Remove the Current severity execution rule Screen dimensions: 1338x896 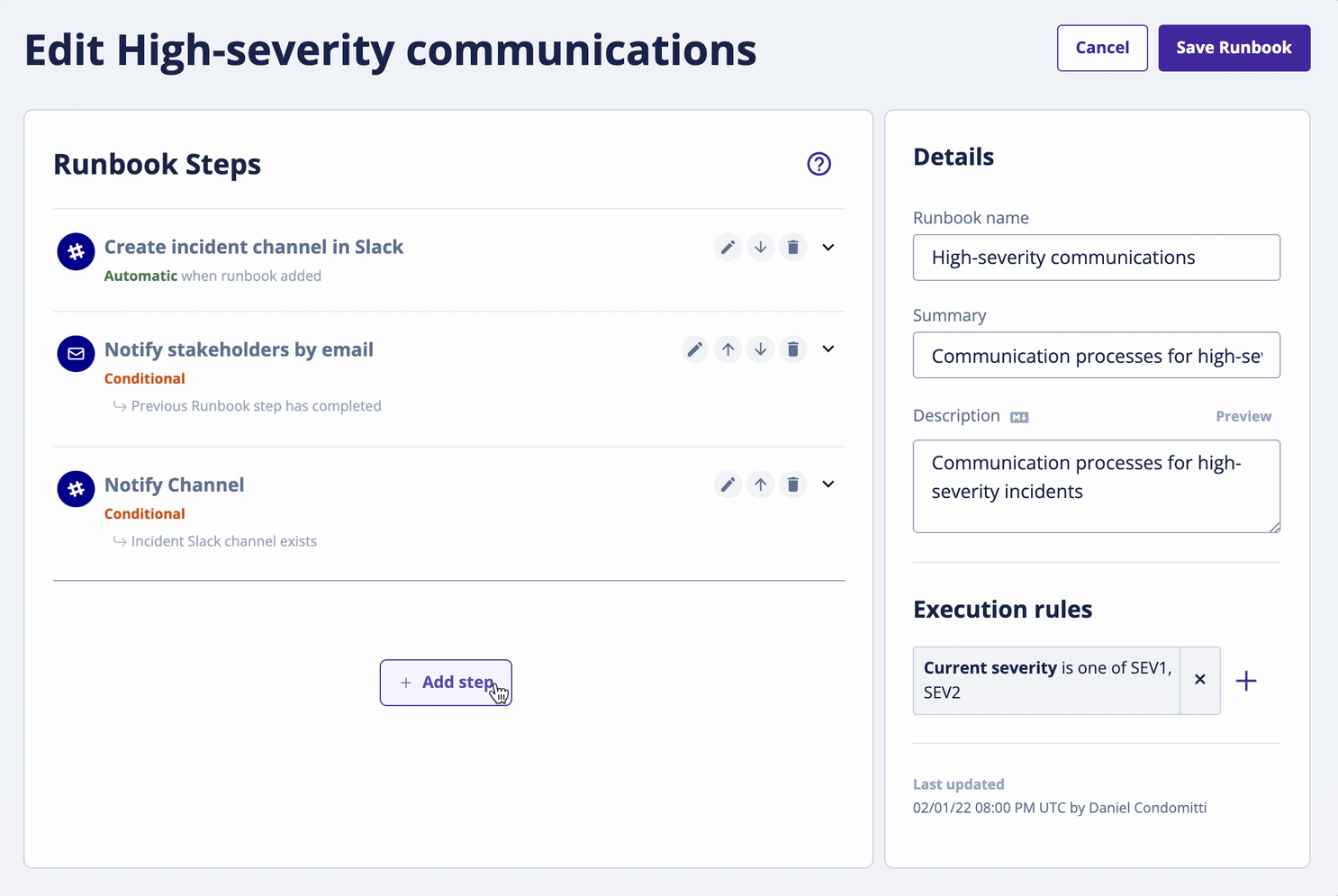[x=1200, y=680]
